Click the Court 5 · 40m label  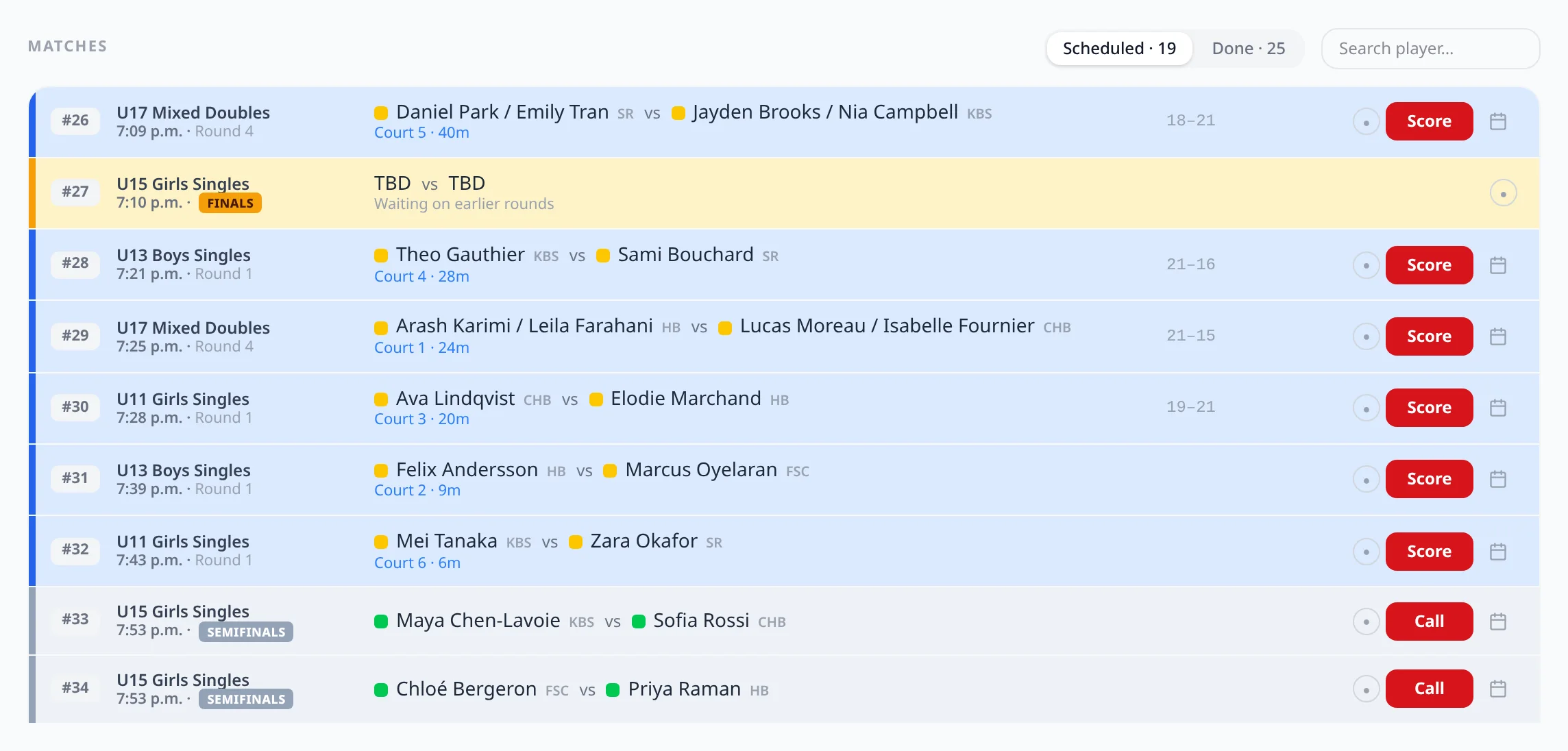pos(421,133)
